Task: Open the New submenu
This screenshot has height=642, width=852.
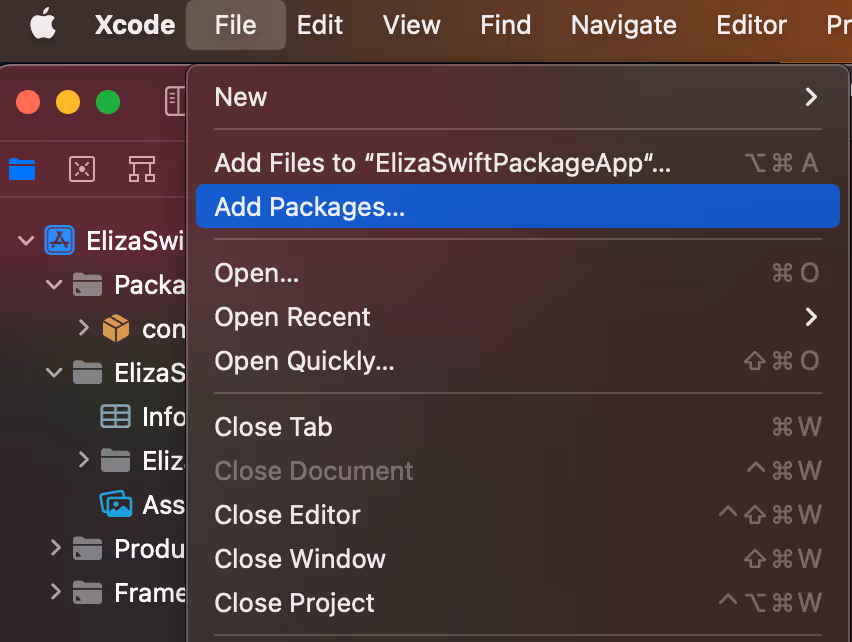Action: [x=241, y=97]
